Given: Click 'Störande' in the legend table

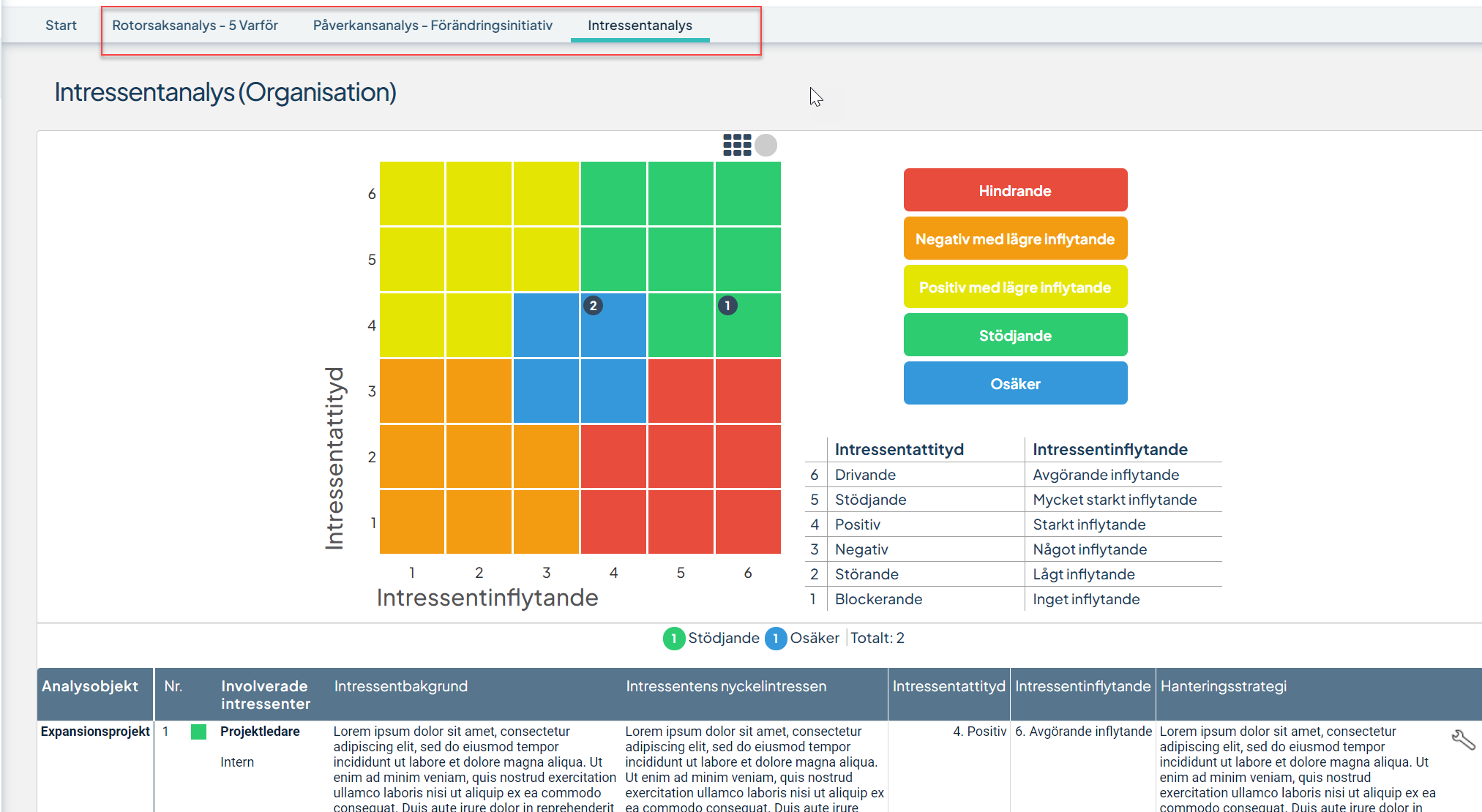Looking at the screenshot, I should (x=867, y=574).
